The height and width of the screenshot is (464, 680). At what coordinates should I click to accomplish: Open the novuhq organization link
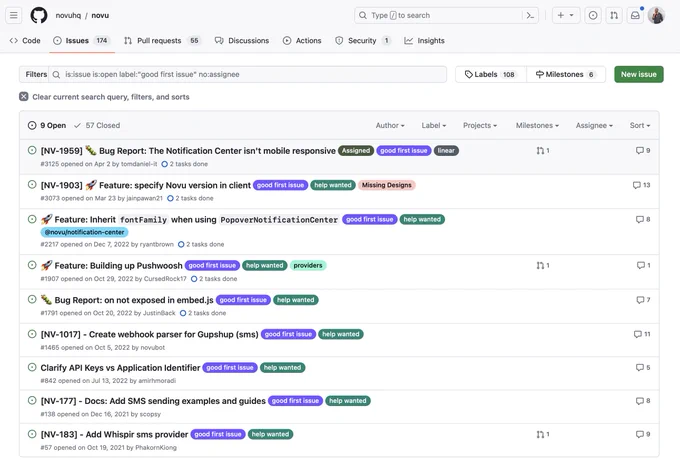point(68,15)
